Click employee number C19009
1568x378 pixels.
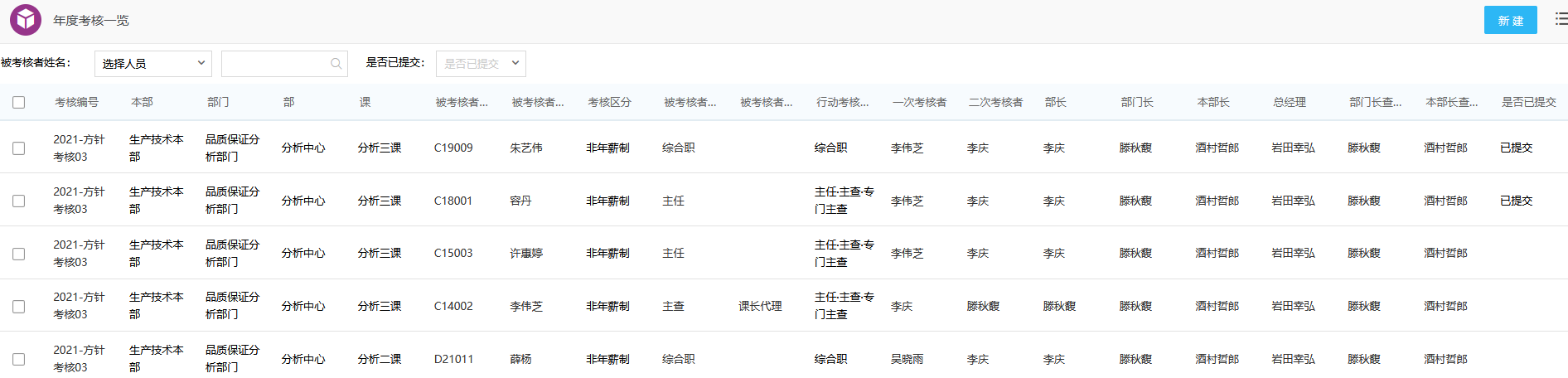point(453,148)
